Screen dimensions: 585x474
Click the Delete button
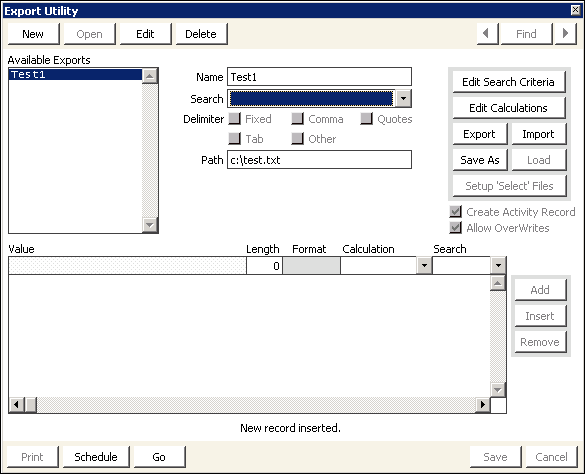(201, 34)
